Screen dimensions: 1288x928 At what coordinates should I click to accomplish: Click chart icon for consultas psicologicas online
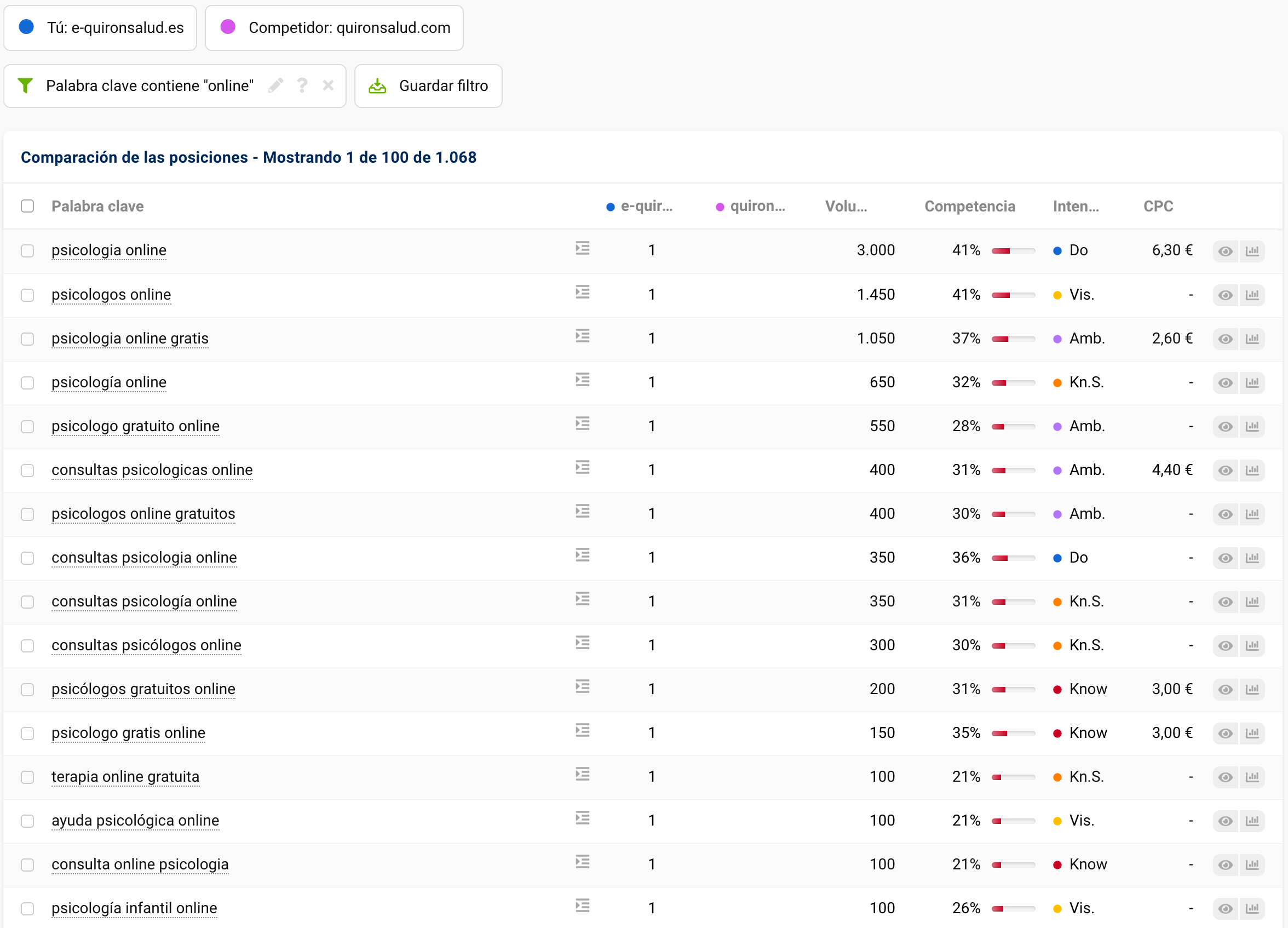tap(1252, 470)
